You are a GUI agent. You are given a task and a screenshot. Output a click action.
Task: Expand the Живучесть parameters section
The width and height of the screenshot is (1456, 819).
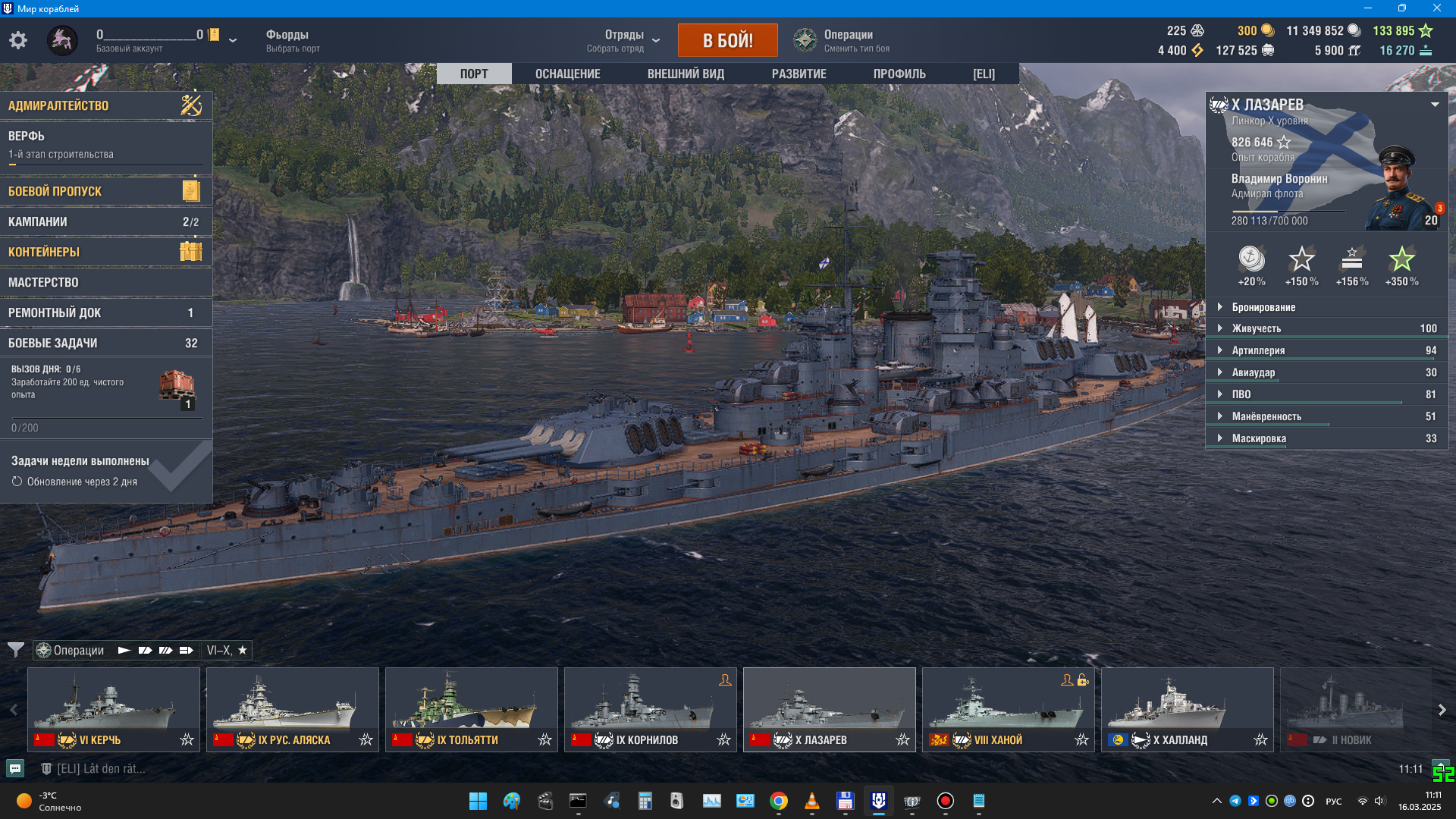tap(1327, 328)
